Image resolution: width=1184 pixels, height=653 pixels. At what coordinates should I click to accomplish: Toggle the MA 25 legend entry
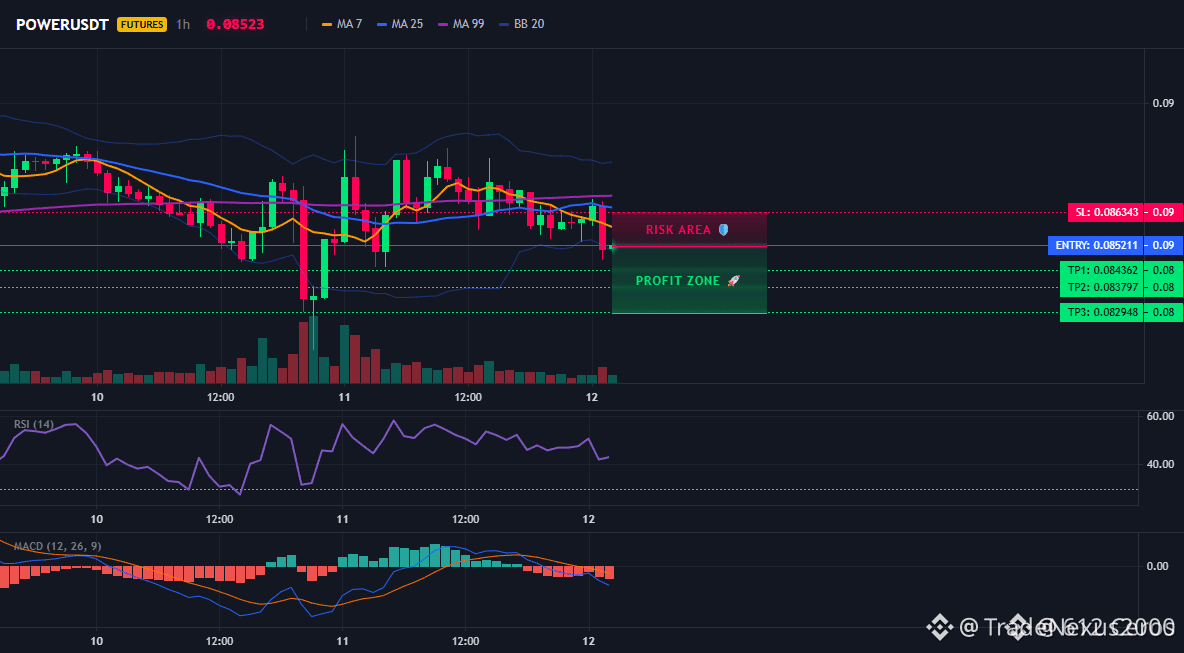point(399,24)
